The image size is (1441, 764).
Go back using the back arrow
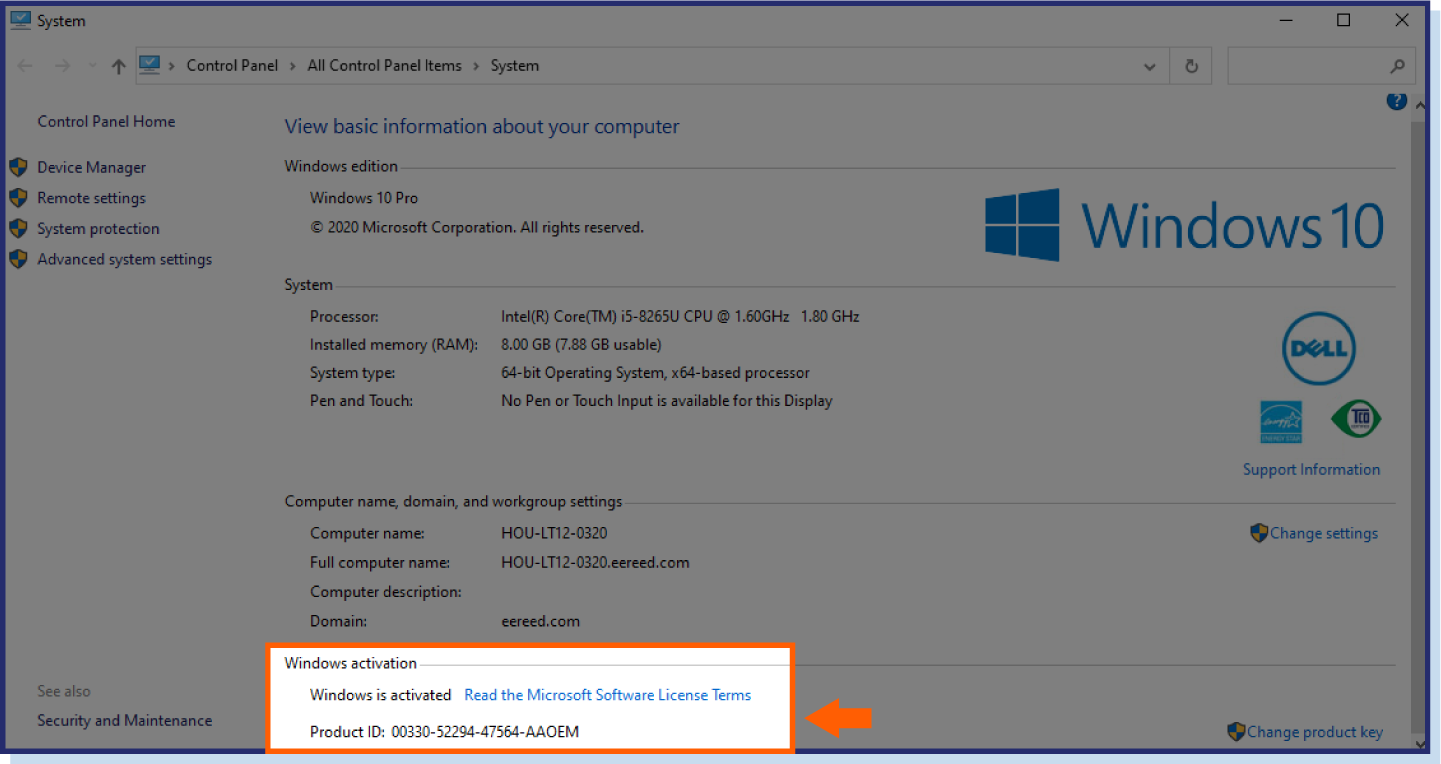(27, 66)
